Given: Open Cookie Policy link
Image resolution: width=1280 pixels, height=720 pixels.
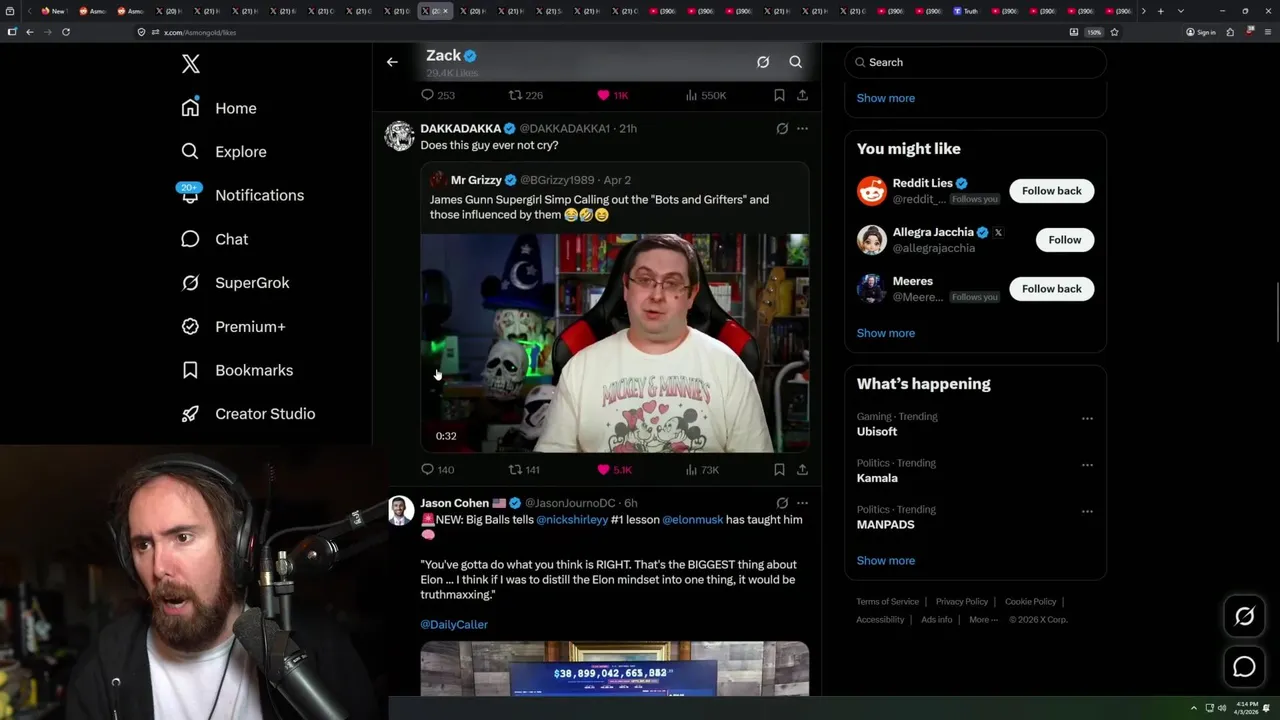Looking at the screenshot, I should pyautogui.click(x=1030, y=601).
